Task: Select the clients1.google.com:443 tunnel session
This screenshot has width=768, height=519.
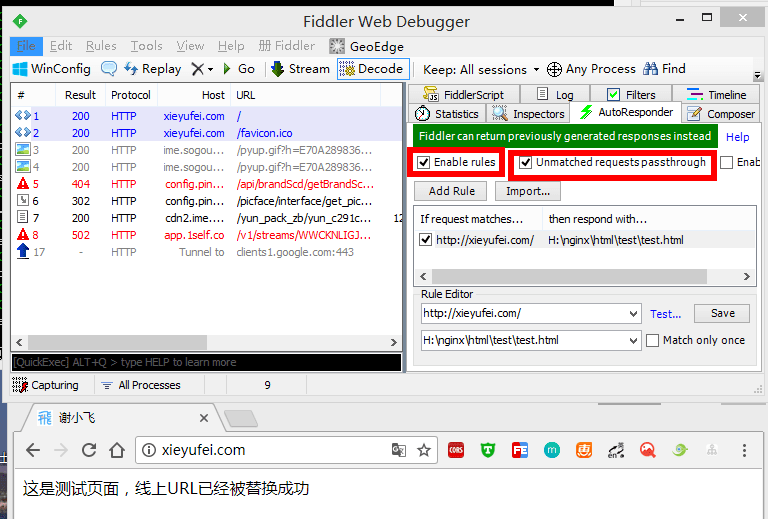Action: (x=208, y=252)
